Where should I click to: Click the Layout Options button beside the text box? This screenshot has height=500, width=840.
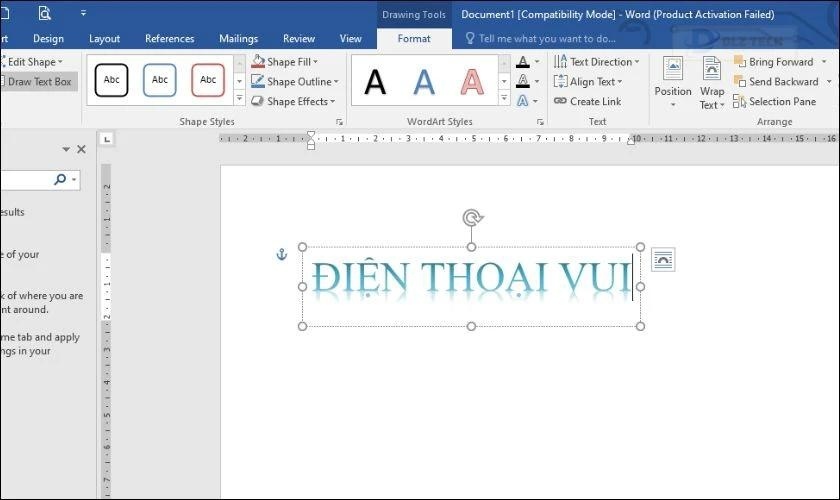(663, 260)
